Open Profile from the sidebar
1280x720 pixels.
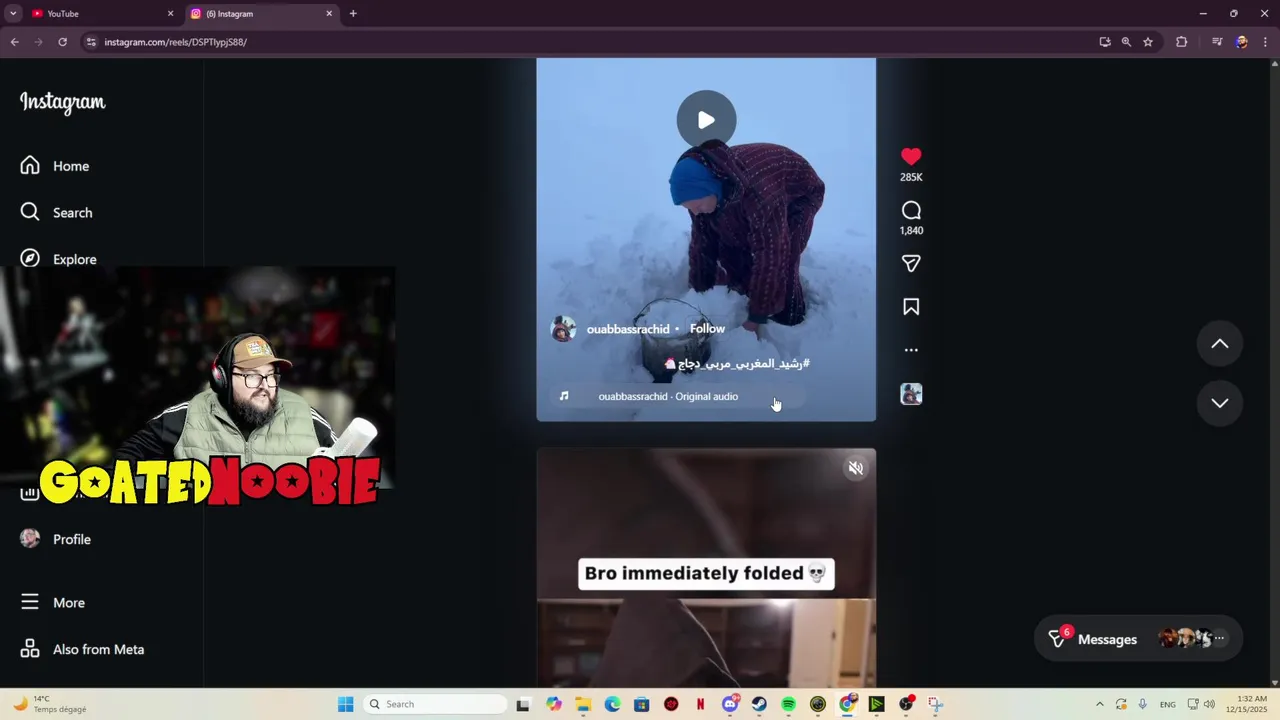(x=56, y=539)
